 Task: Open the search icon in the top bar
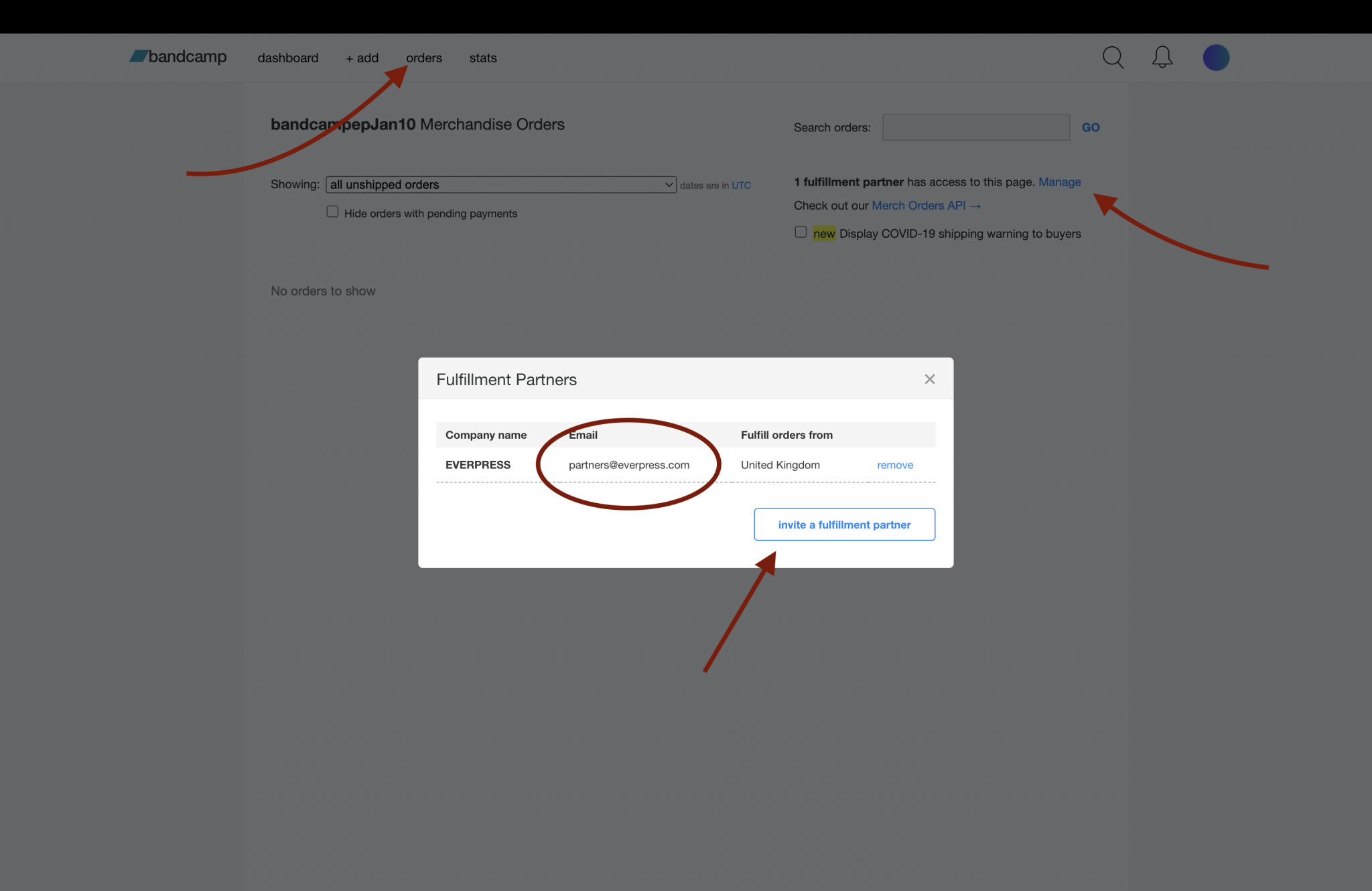(x=1113, y=58)
